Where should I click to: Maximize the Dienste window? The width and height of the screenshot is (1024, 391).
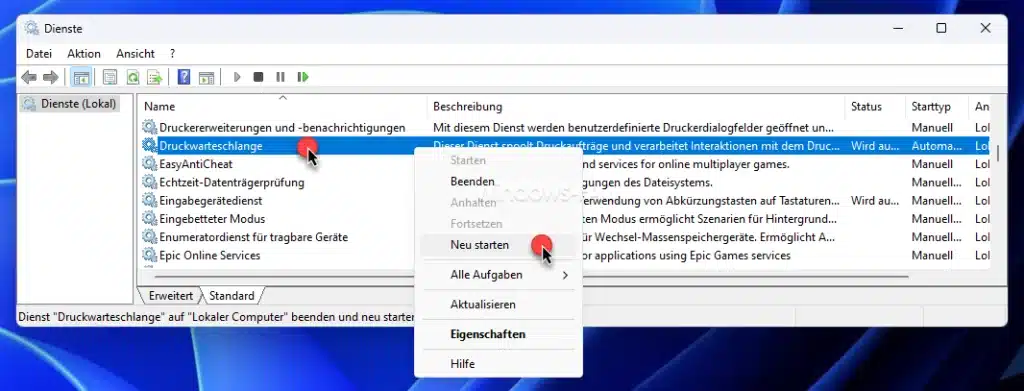click(941, 28)
